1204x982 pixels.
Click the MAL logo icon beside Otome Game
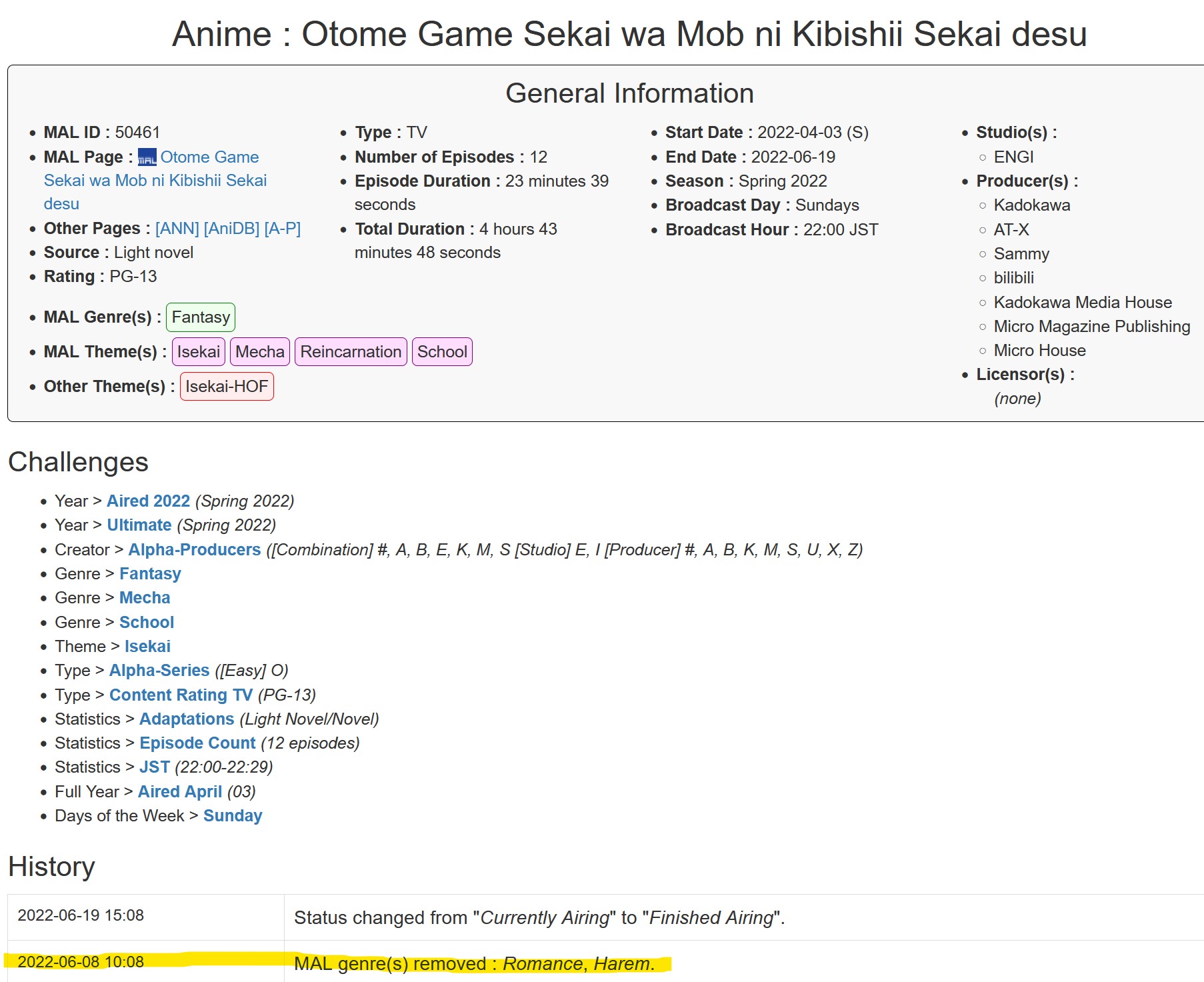(x=147, y=158)
